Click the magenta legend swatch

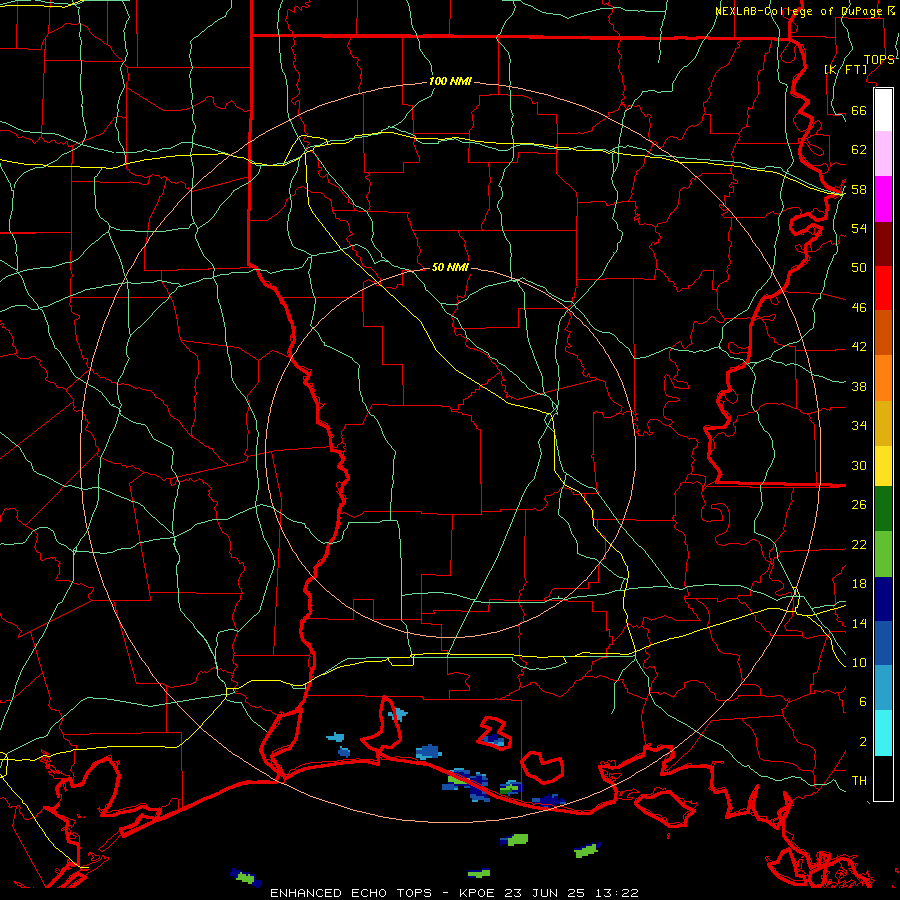pyautogui.click(x=883, y=199)
